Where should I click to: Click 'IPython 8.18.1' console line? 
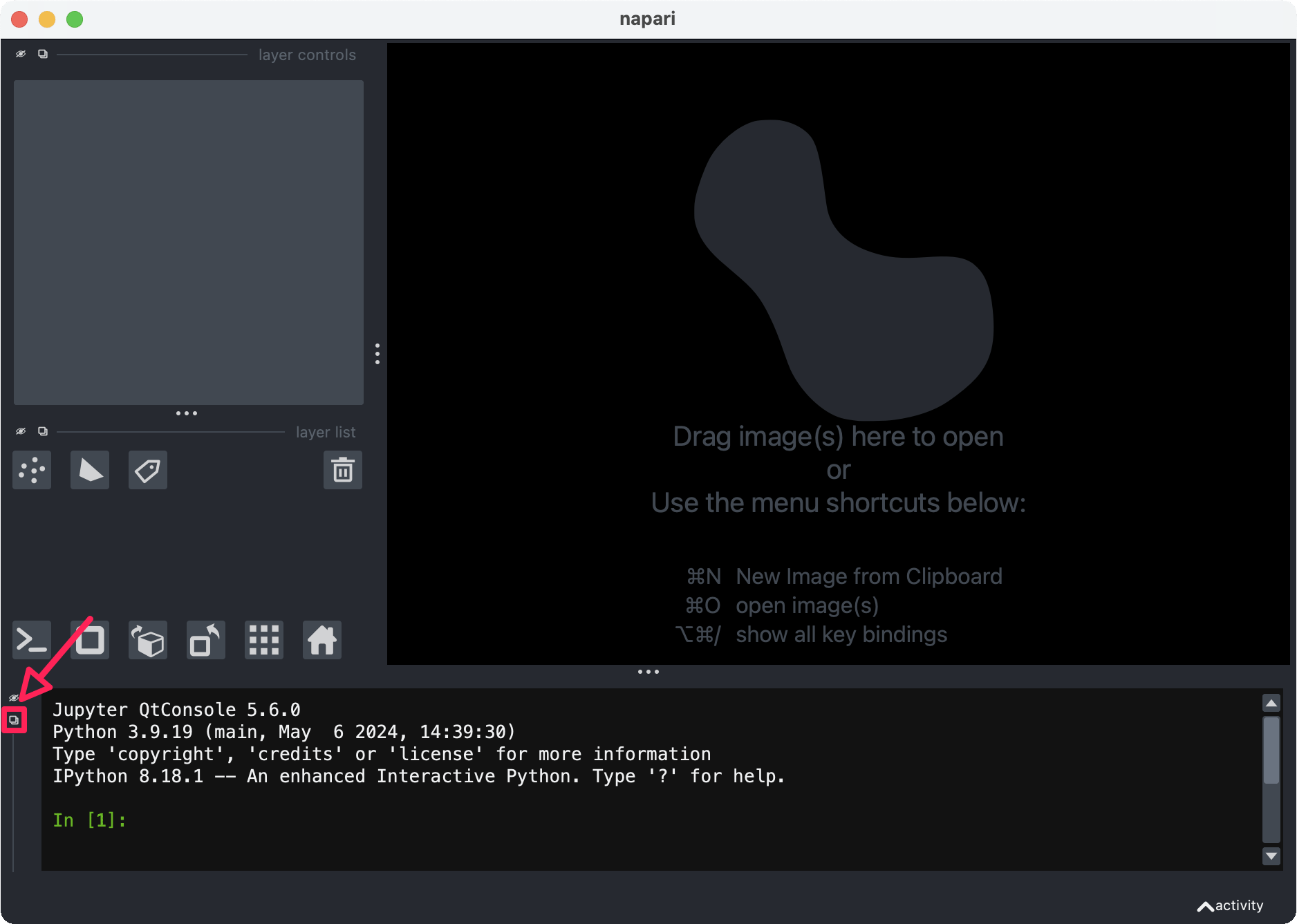419,776
